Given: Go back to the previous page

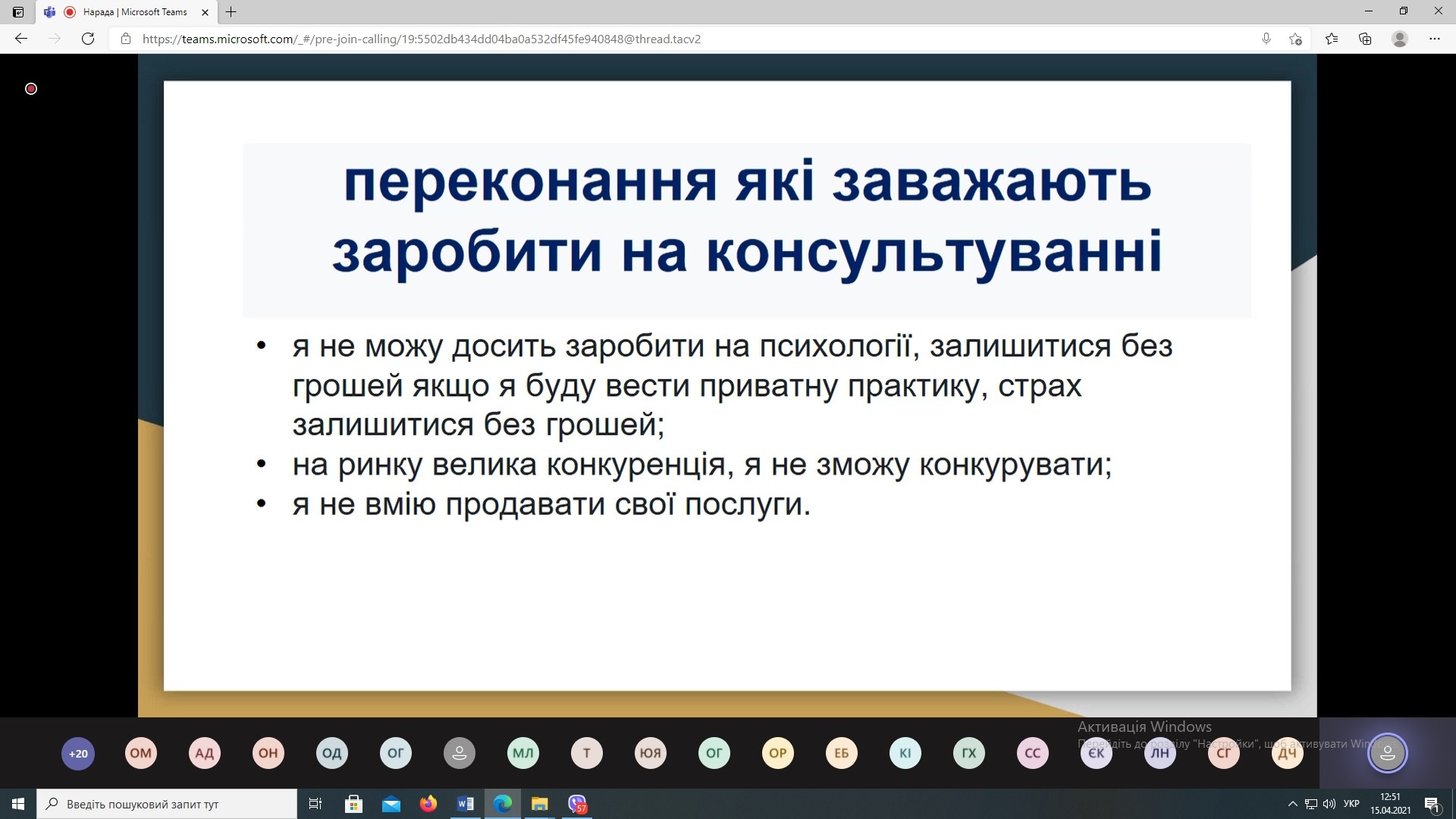Looking at the screenshot, I should [21, 39].
